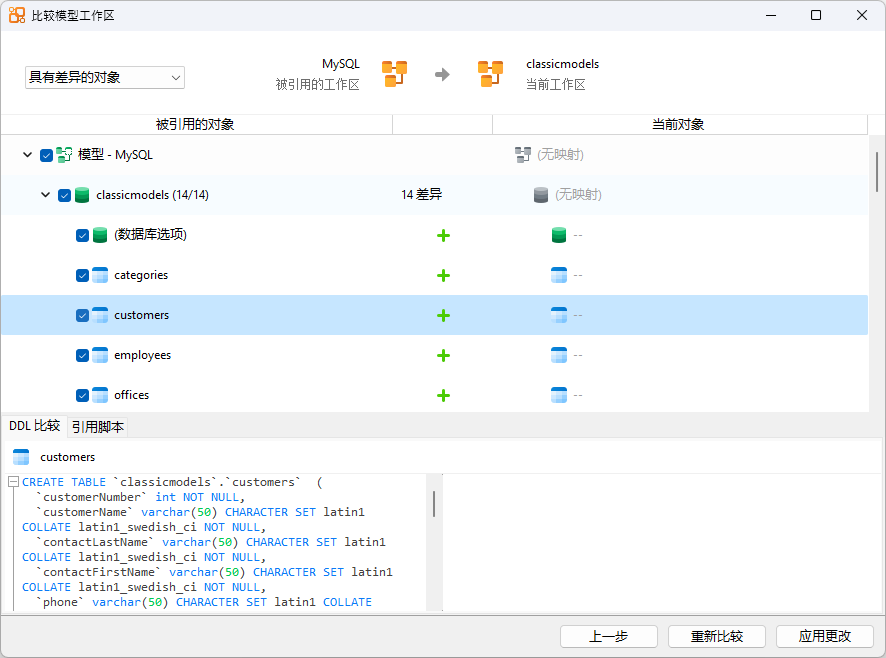
Task: Click the classicmodels workspace icon near the top
Action: tap(490, 74)
